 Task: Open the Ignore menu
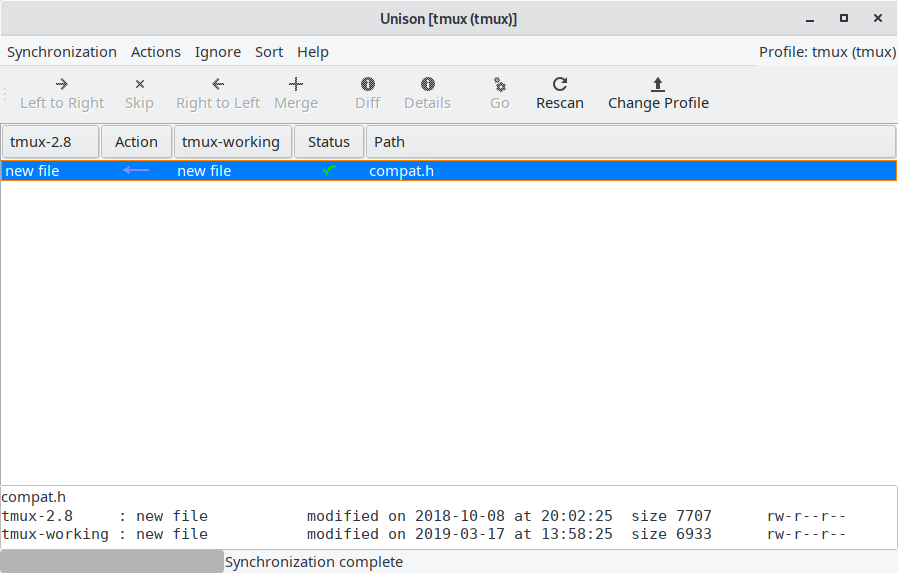pos(218,52)
